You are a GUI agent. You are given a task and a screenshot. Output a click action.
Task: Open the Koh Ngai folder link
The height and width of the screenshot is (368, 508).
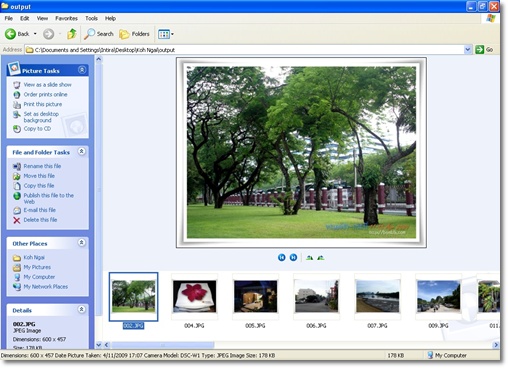[x=34, y=257]
